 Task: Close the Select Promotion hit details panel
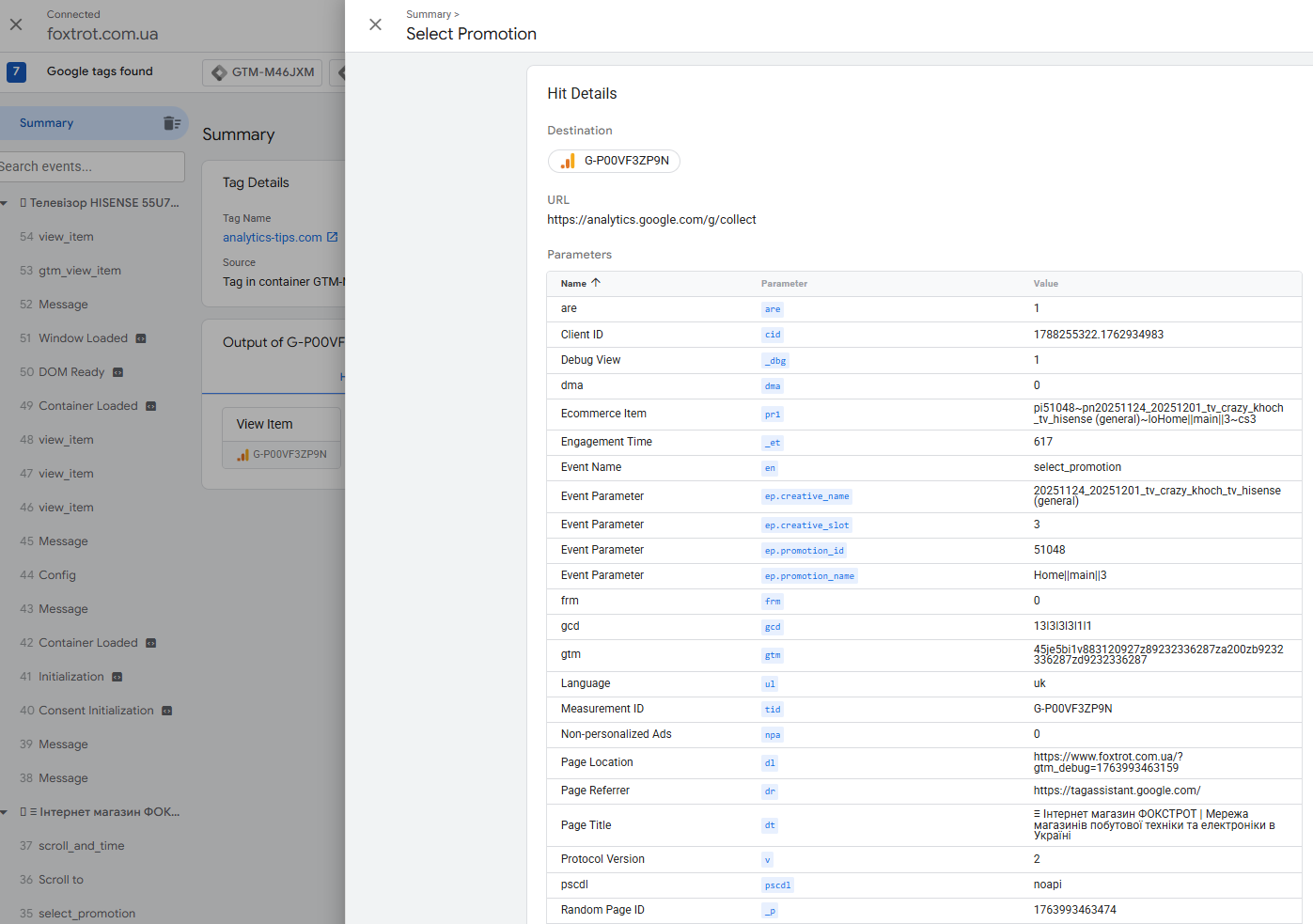[375, 24]
